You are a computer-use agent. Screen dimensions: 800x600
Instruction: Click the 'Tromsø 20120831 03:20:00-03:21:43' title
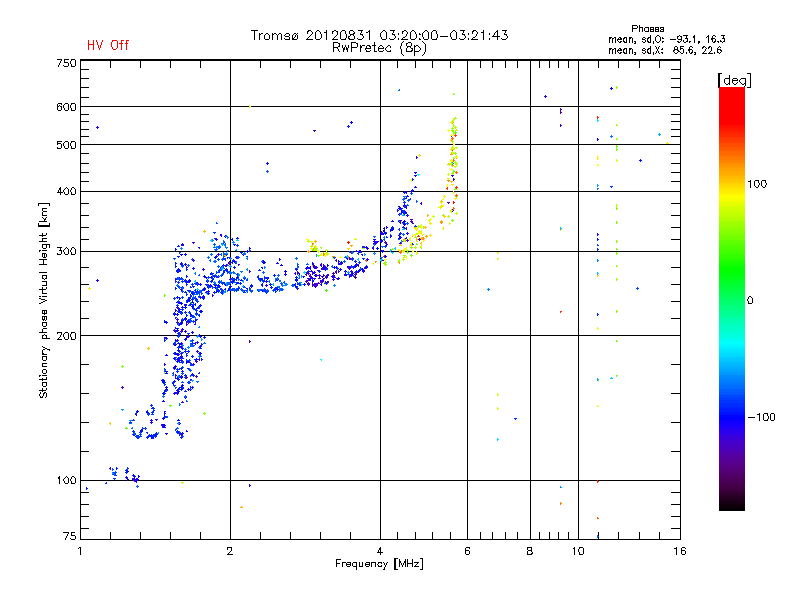click(379, 35)
